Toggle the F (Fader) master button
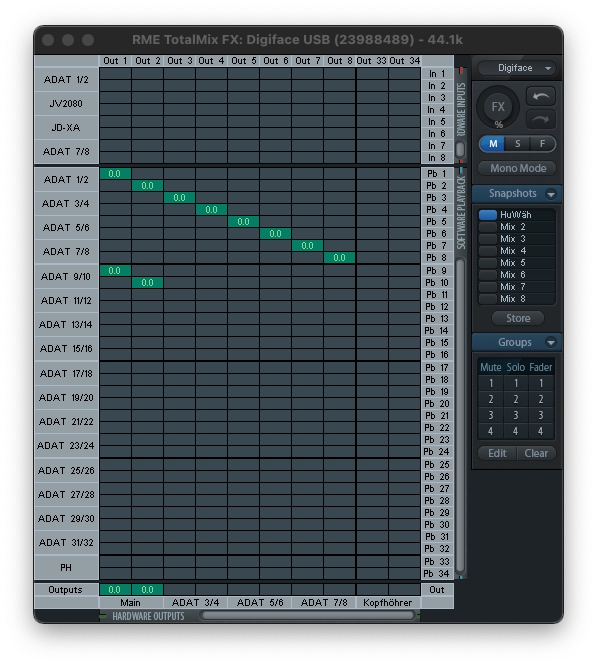 tap(542, 144)
